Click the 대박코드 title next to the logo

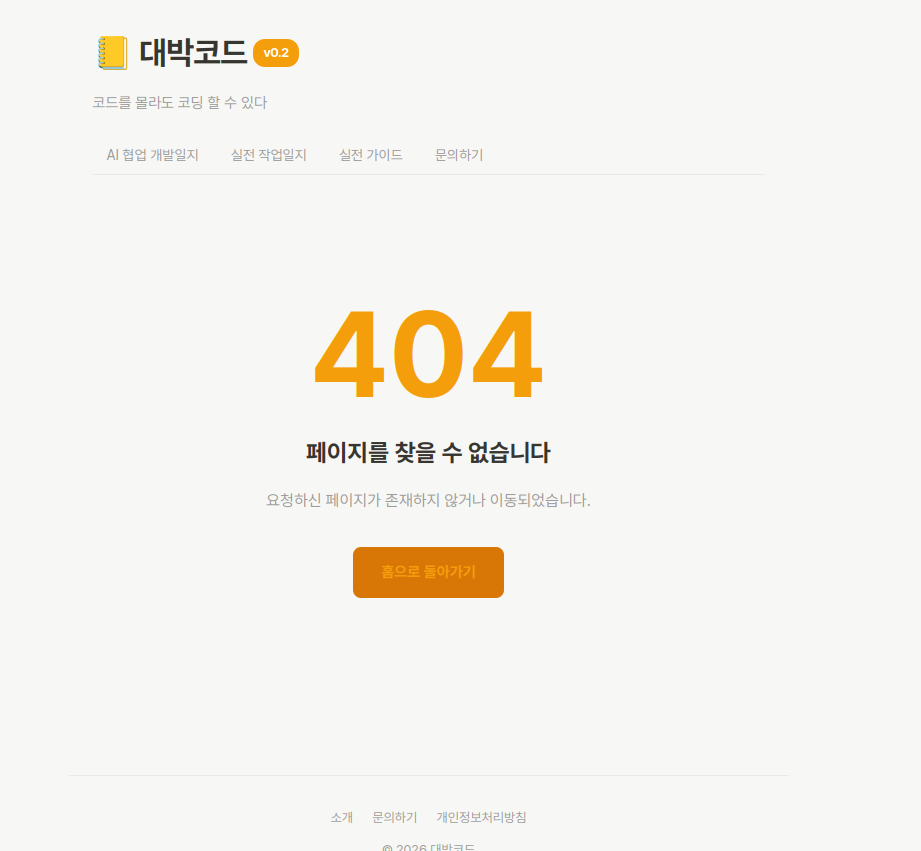click(195, 53)
